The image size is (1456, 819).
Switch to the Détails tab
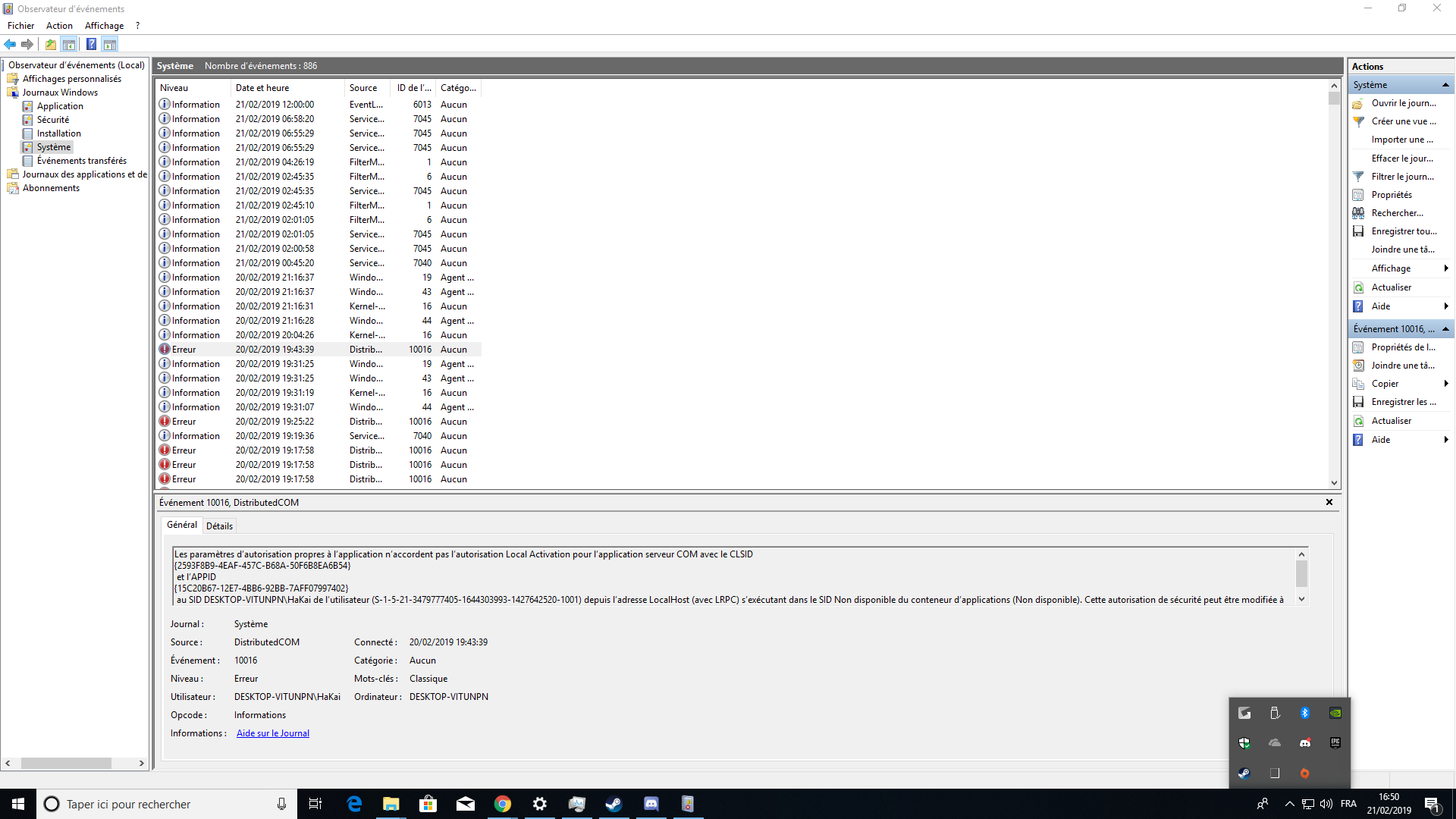pyautogui.click(x=219, y=526)
